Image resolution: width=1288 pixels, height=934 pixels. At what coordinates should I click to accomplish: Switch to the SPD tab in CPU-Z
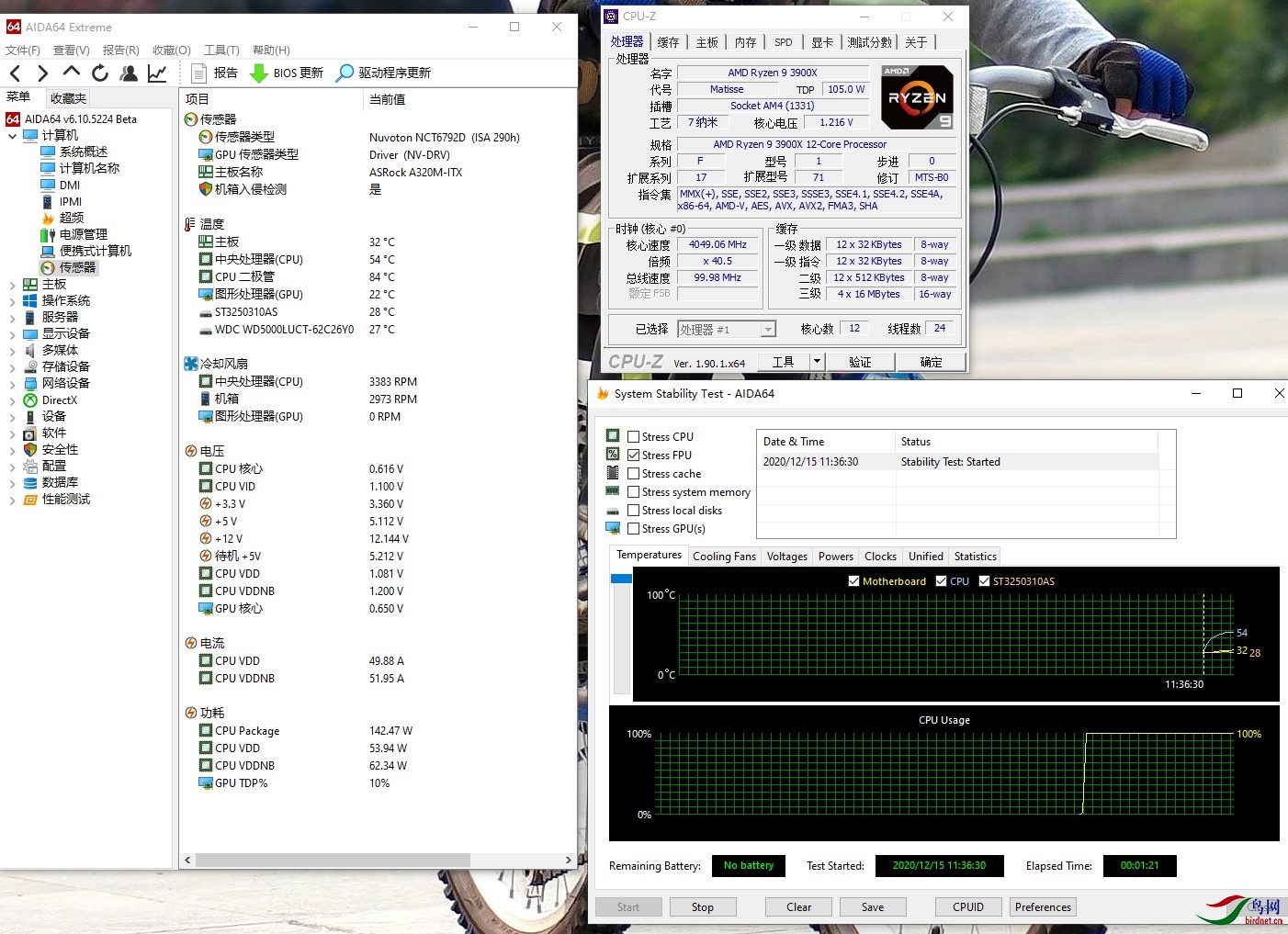click(783, 41)
